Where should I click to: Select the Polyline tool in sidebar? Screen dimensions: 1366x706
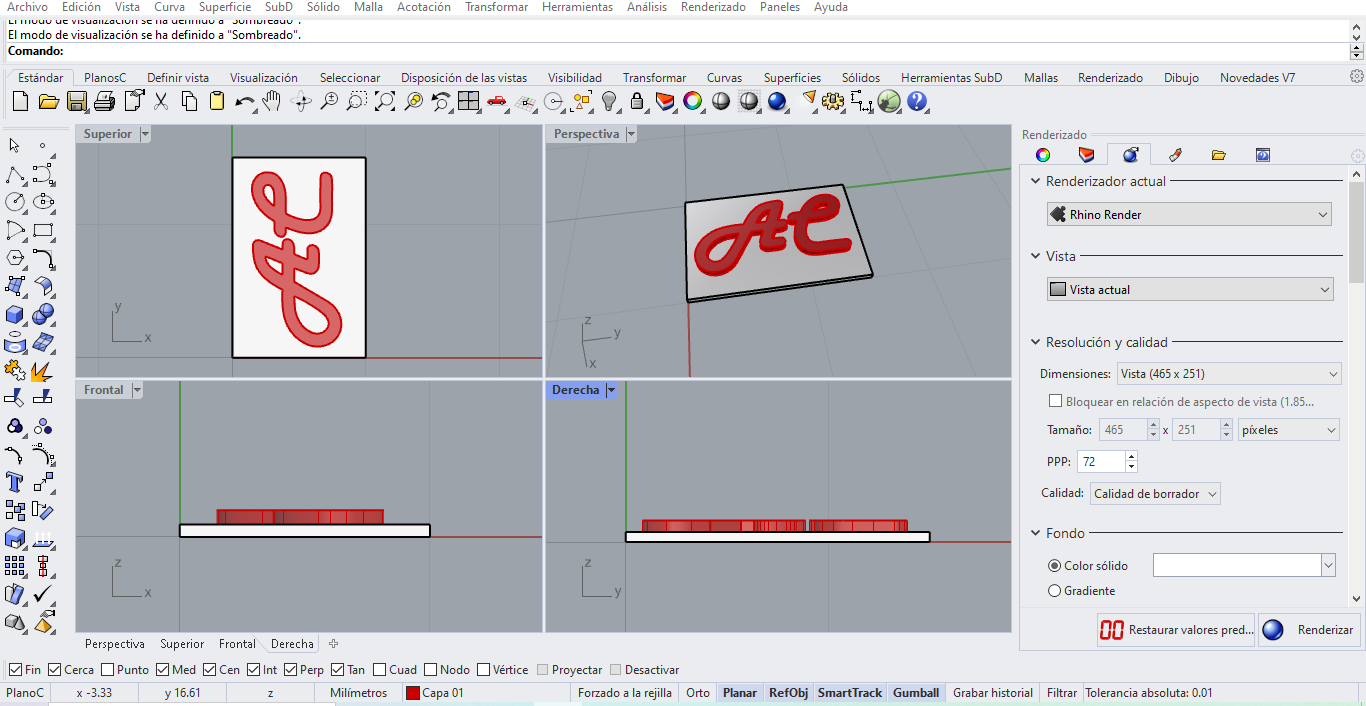coord(15,175)
